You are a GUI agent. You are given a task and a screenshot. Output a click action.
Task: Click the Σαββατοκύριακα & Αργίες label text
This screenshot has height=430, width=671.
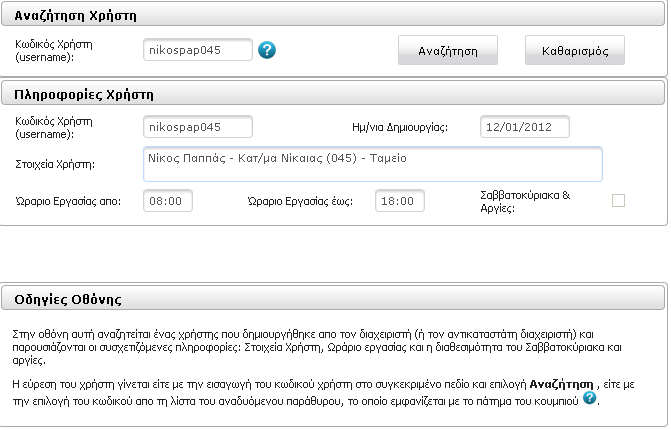click(525, 202)
